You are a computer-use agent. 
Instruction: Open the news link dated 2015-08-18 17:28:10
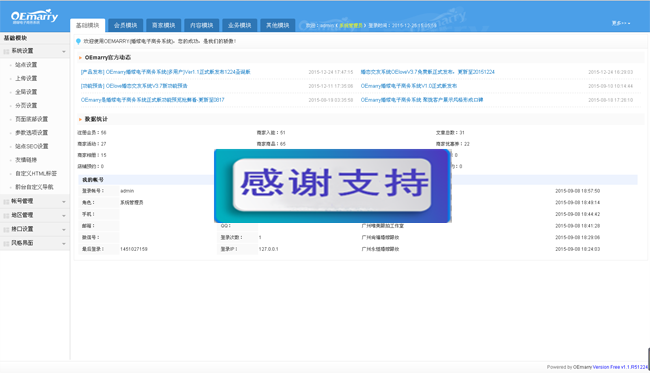click(422, 100)
